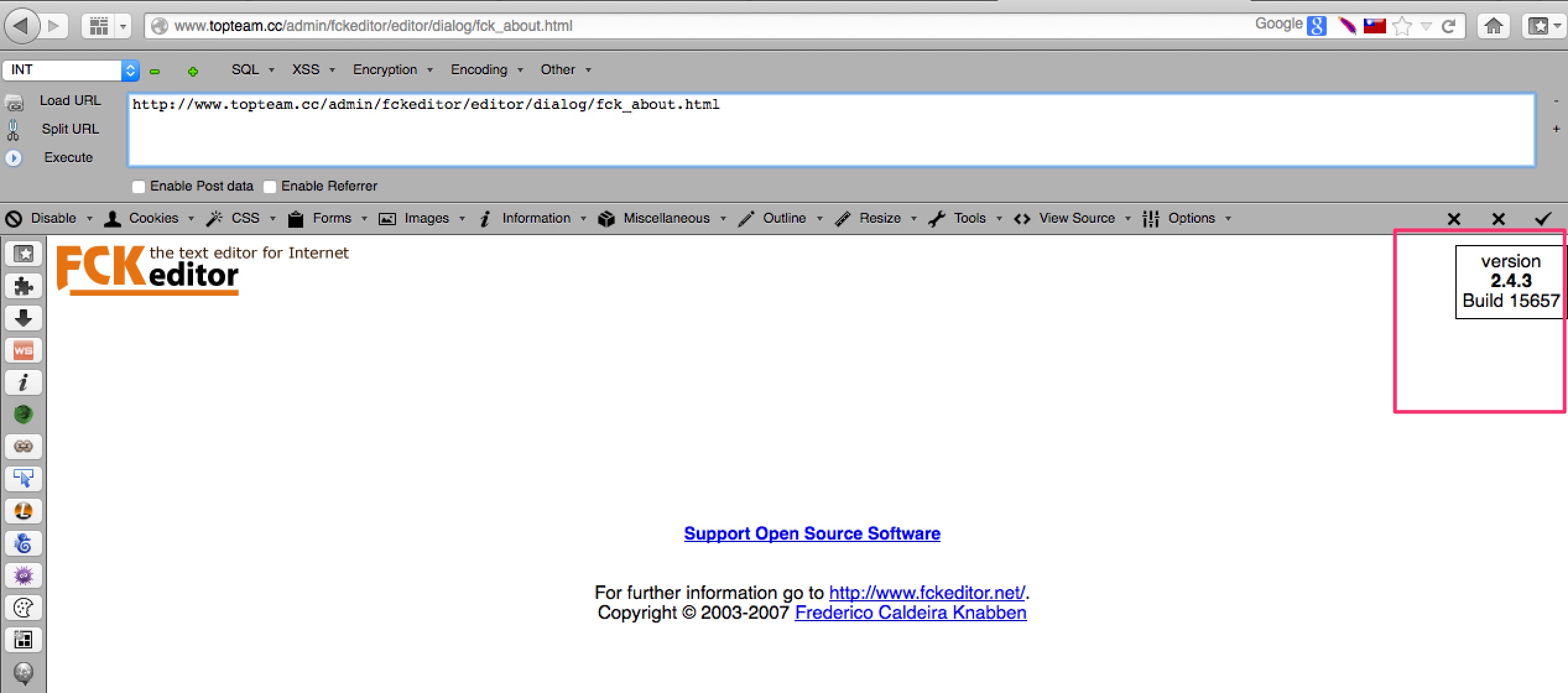Show the address bar history dropdown triangle
The image size is (1568, 693).
[1426, 26]
